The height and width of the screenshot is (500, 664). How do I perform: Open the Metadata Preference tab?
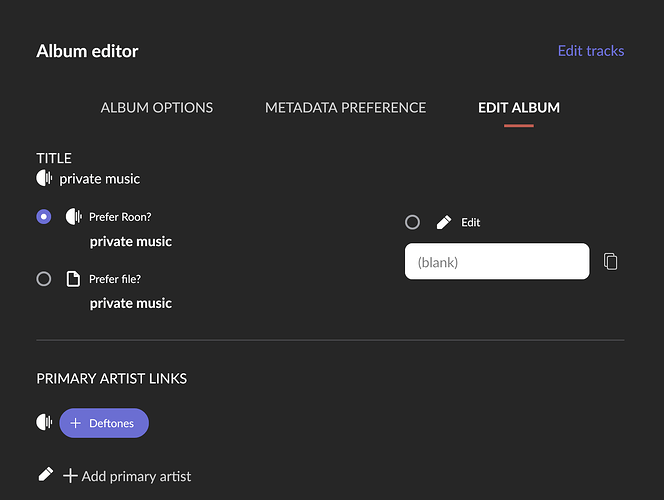point(345,108)
